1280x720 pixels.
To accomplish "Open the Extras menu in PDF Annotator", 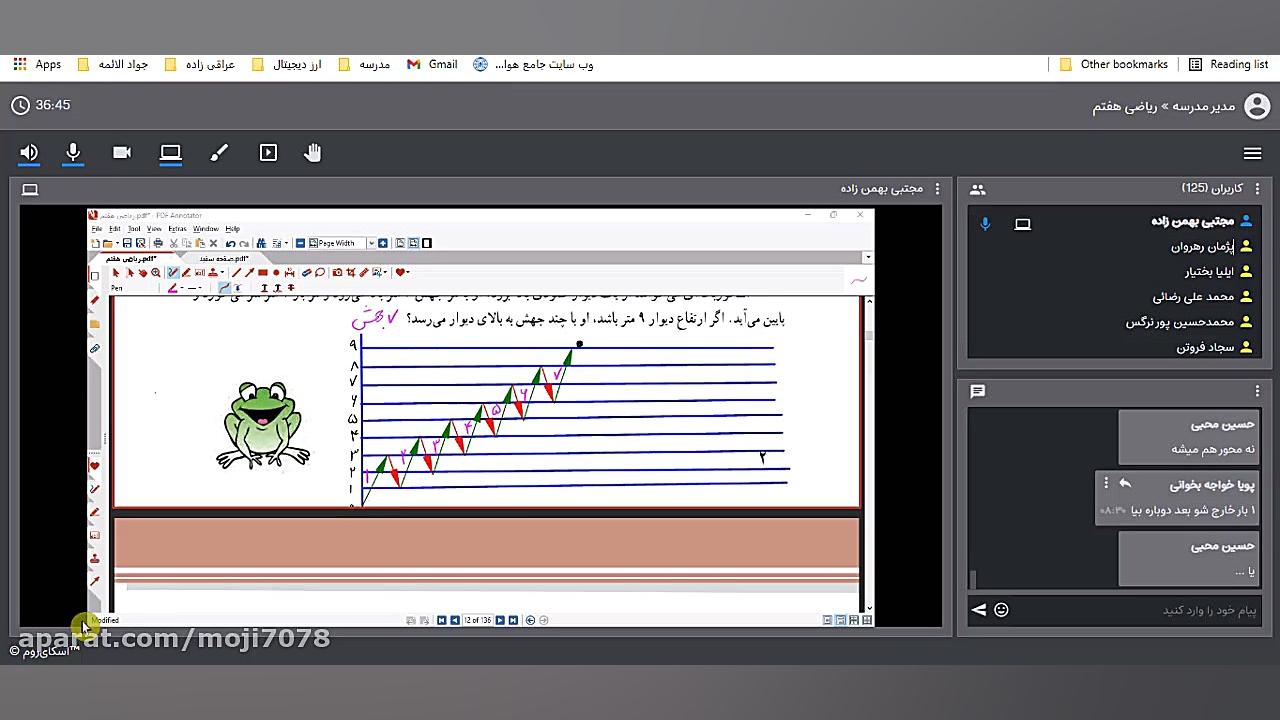I will 177,229.
